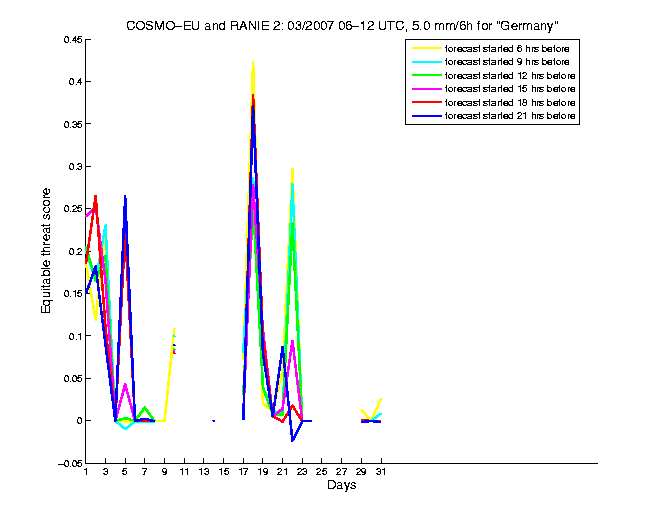
Task: Click the yellow peak at day 18
Action: tap(253, 63)
